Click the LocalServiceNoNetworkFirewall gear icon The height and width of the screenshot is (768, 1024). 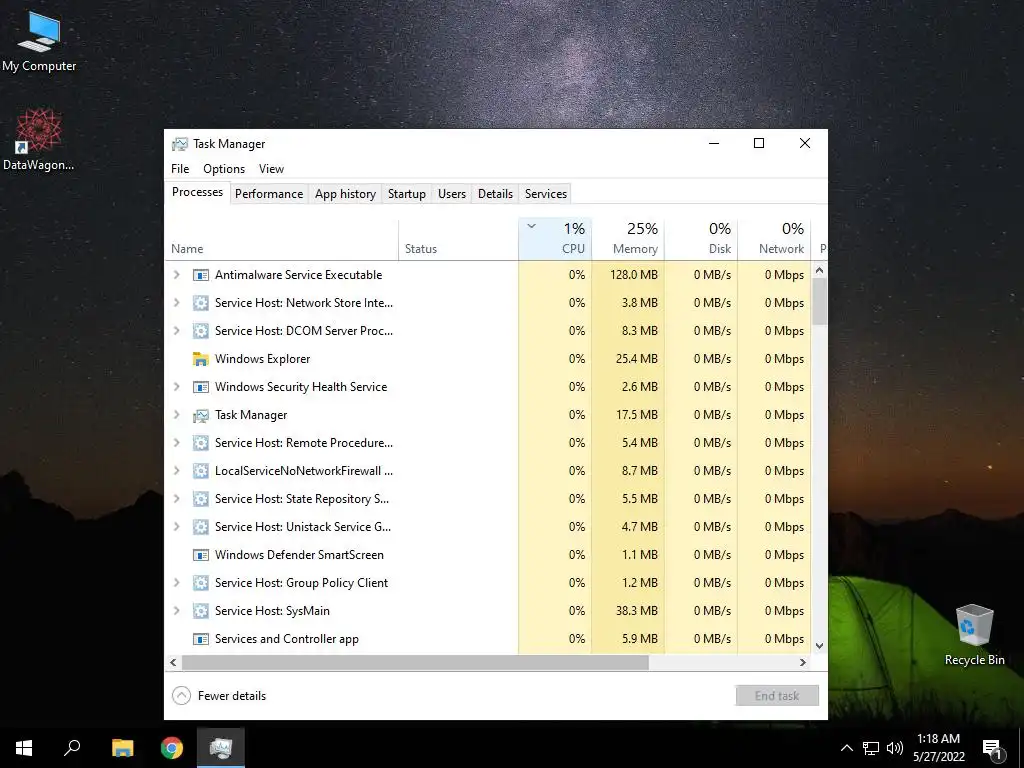pos(200,471)
